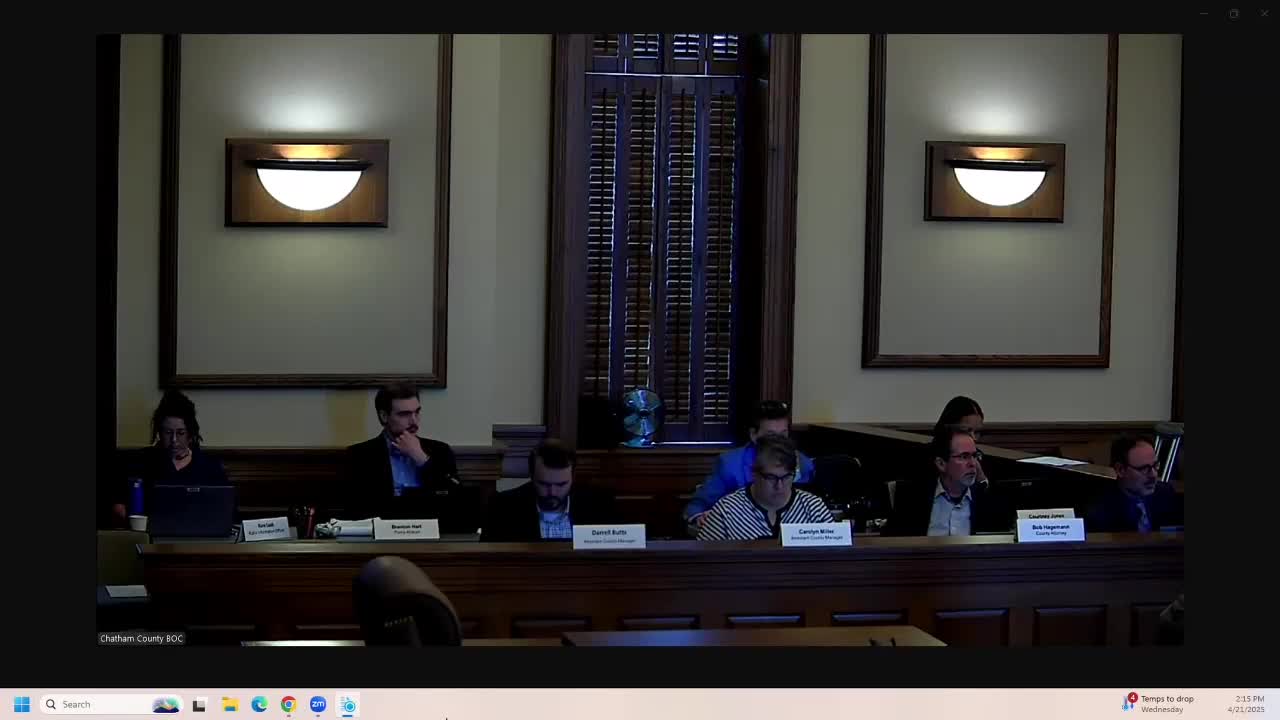Click the Brandon Hart nameplate in video
The image size is (1280, 720).
(x=406, y=529)
